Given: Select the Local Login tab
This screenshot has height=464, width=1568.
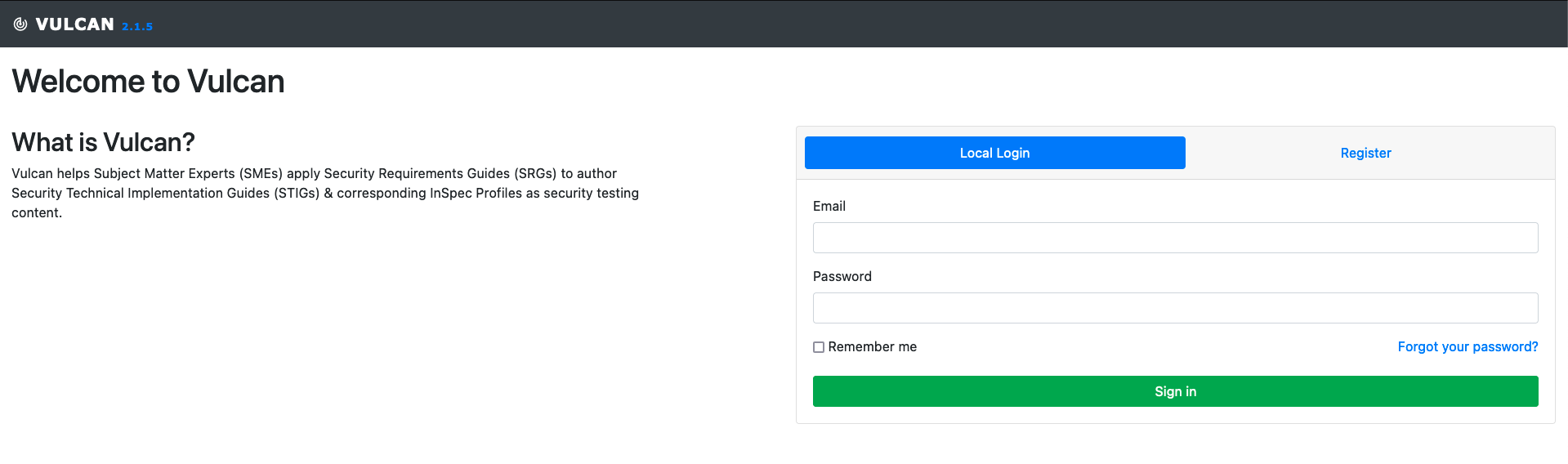Looking at the screenshot, I should [994, 153].
